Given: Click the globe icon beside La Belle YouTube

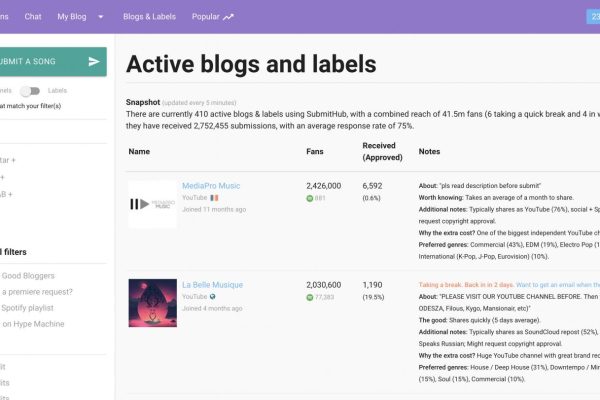Looking at the screenshot, I should coord(213,297).
